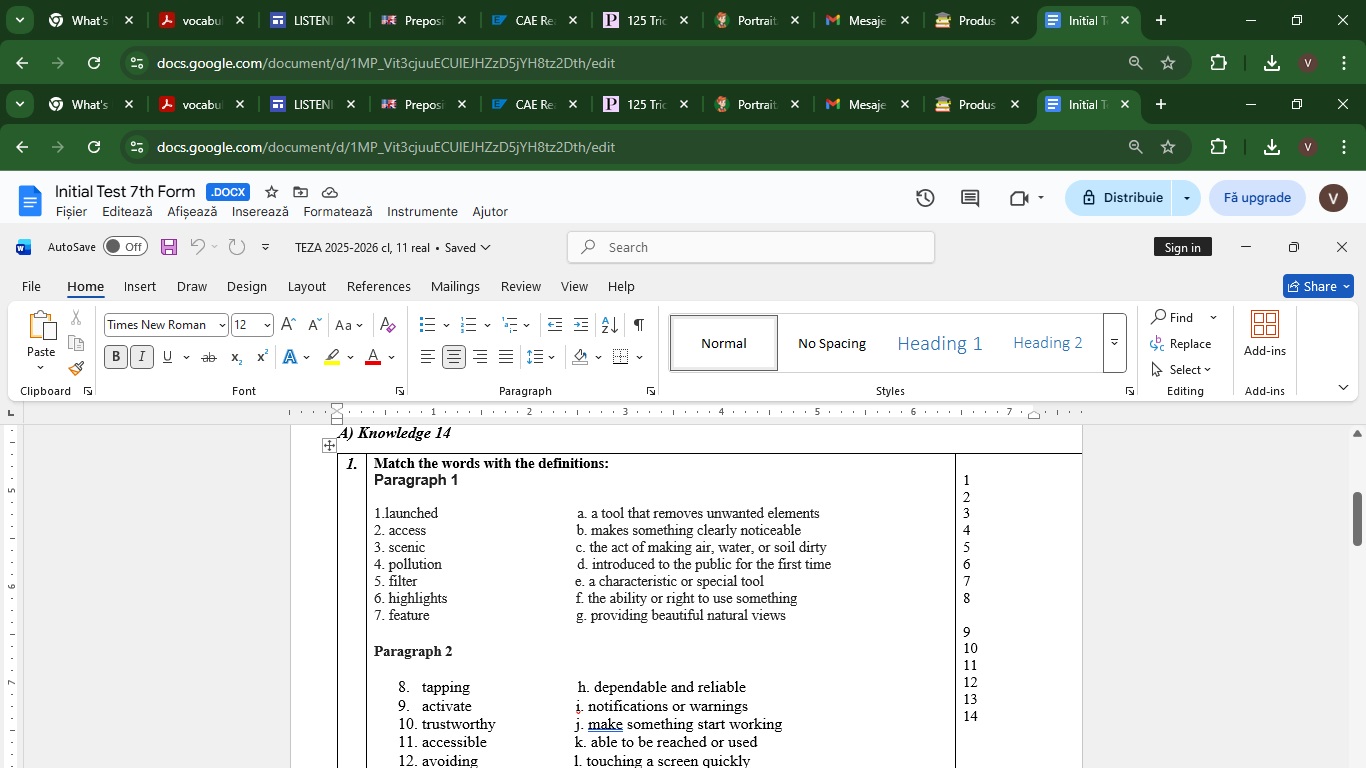Click the Increase Indent icon
Viewport: 1366px width, 768px height.
581,325
